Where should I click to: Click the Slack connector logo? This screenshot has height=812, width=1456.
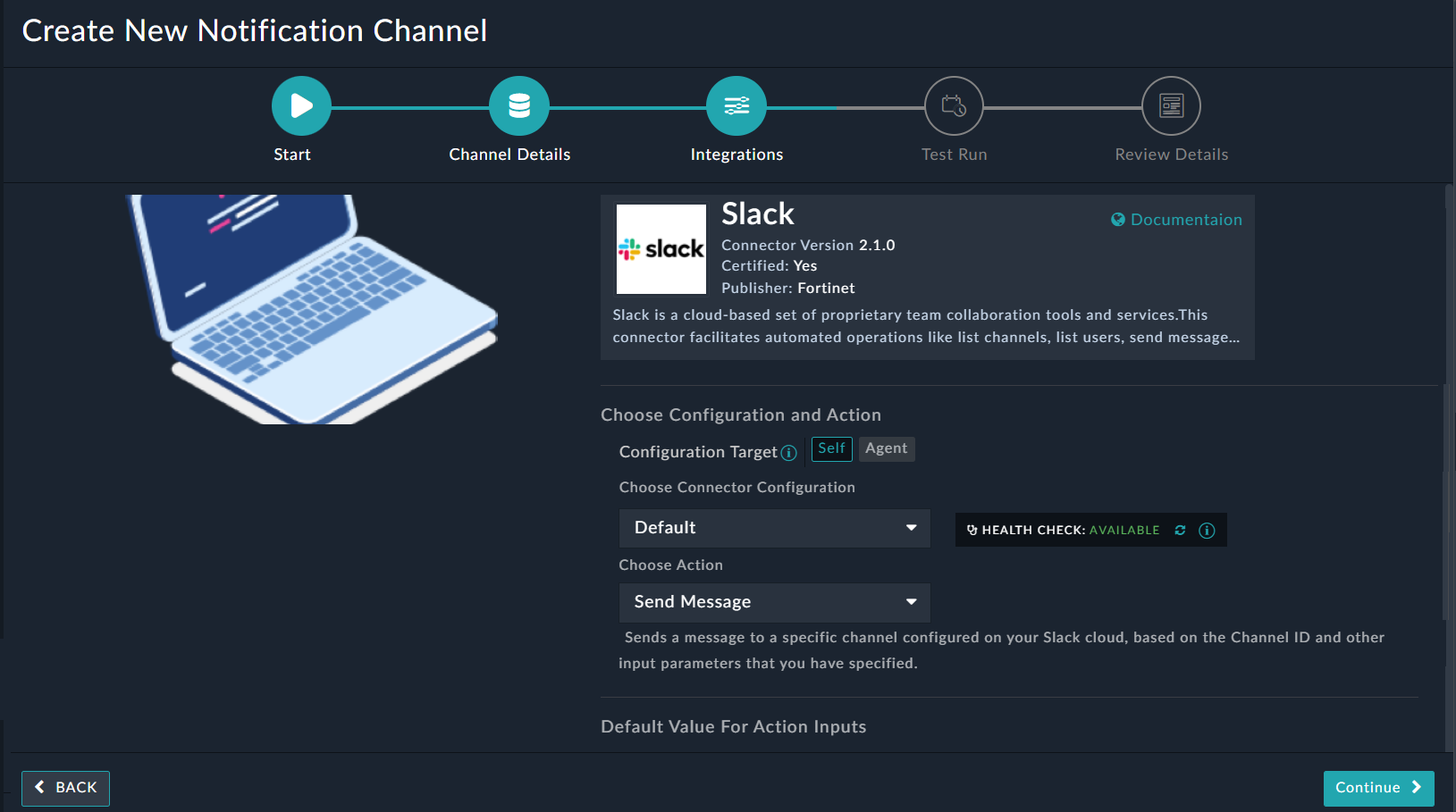[661, 248]
